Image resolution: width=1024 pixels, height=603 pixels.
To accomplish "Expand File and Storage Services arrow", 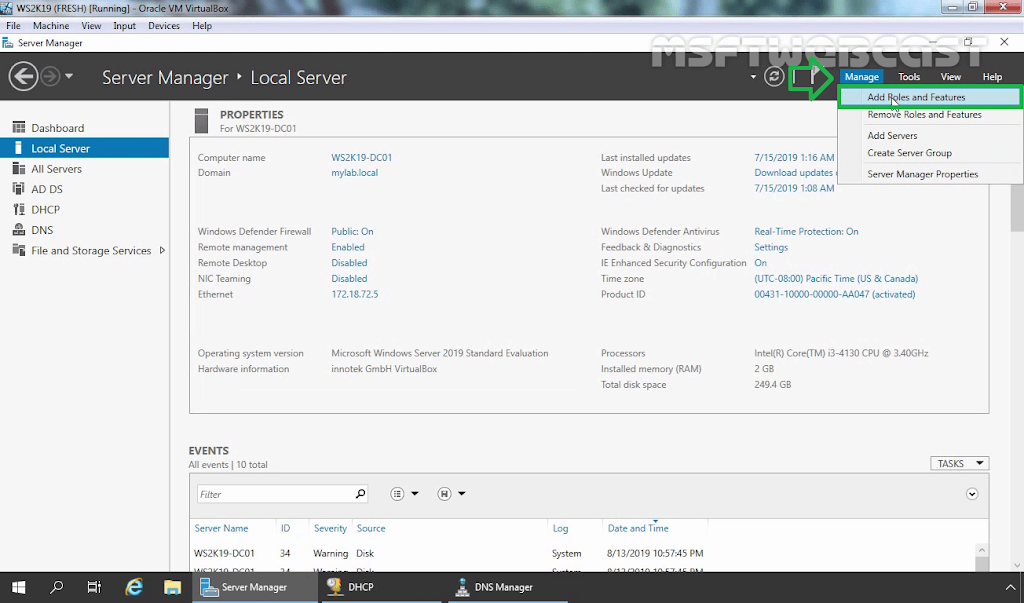I will click(x=162, y=250).
